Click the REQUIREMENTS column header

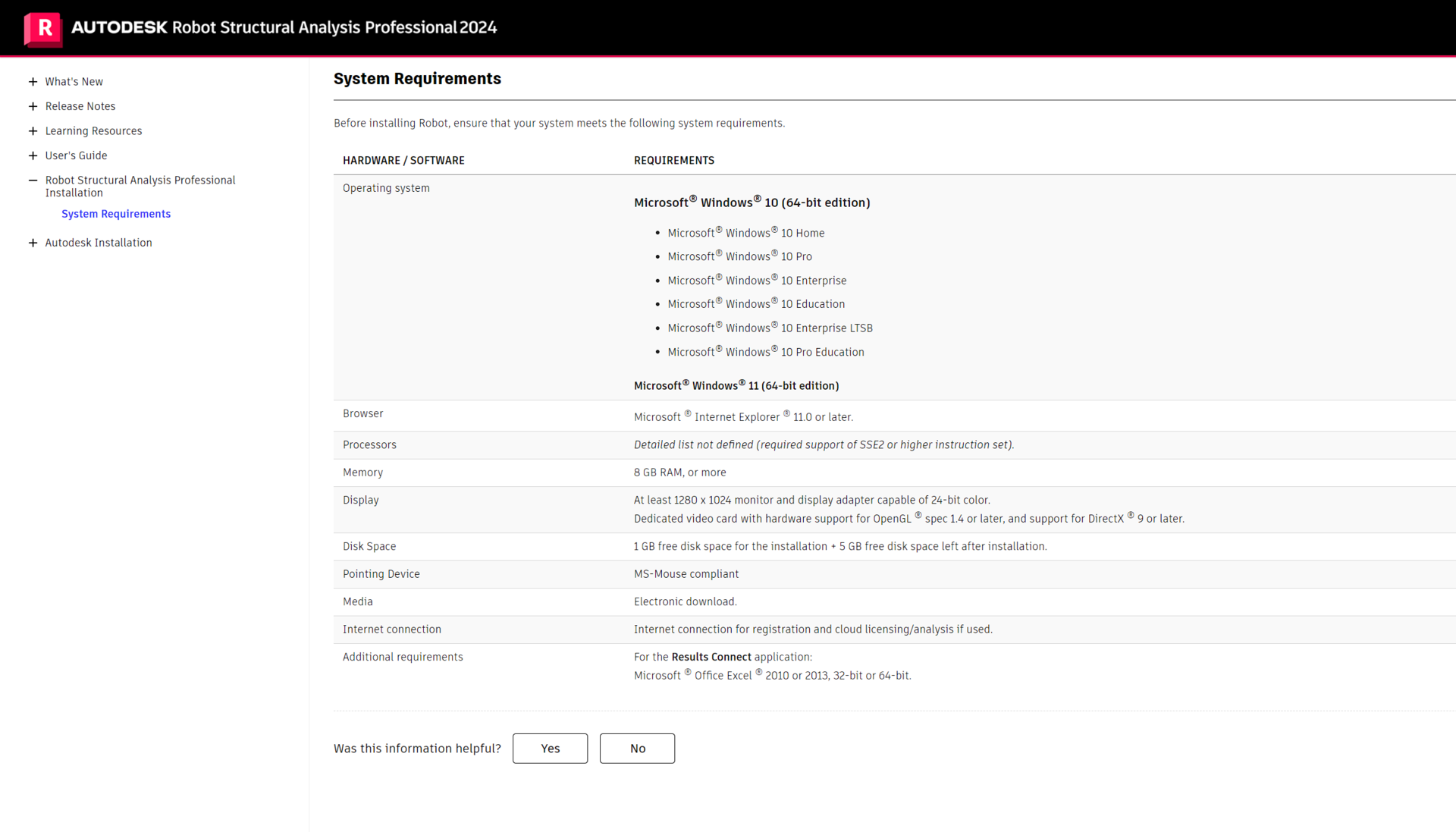[674, 161]
